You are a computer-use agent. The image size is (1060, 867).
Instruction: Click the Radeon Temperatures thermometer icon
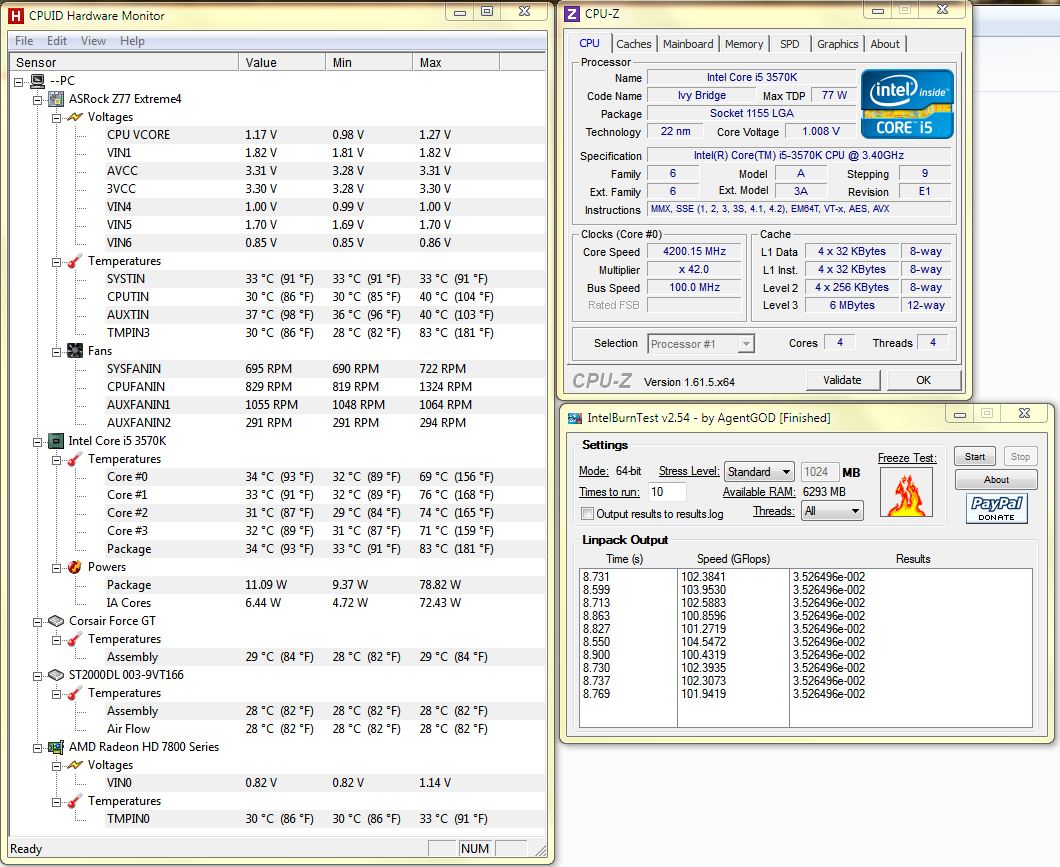click(75, 801)
